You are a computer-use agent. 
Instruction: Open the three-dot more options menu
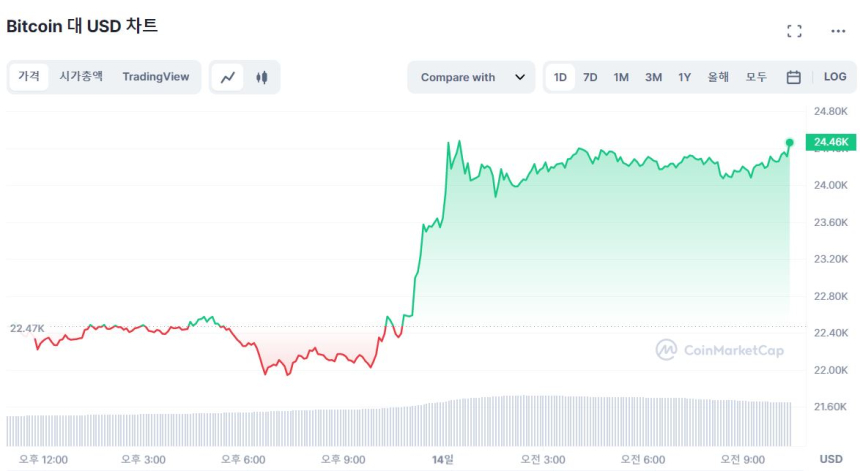[x=838, y=31]
